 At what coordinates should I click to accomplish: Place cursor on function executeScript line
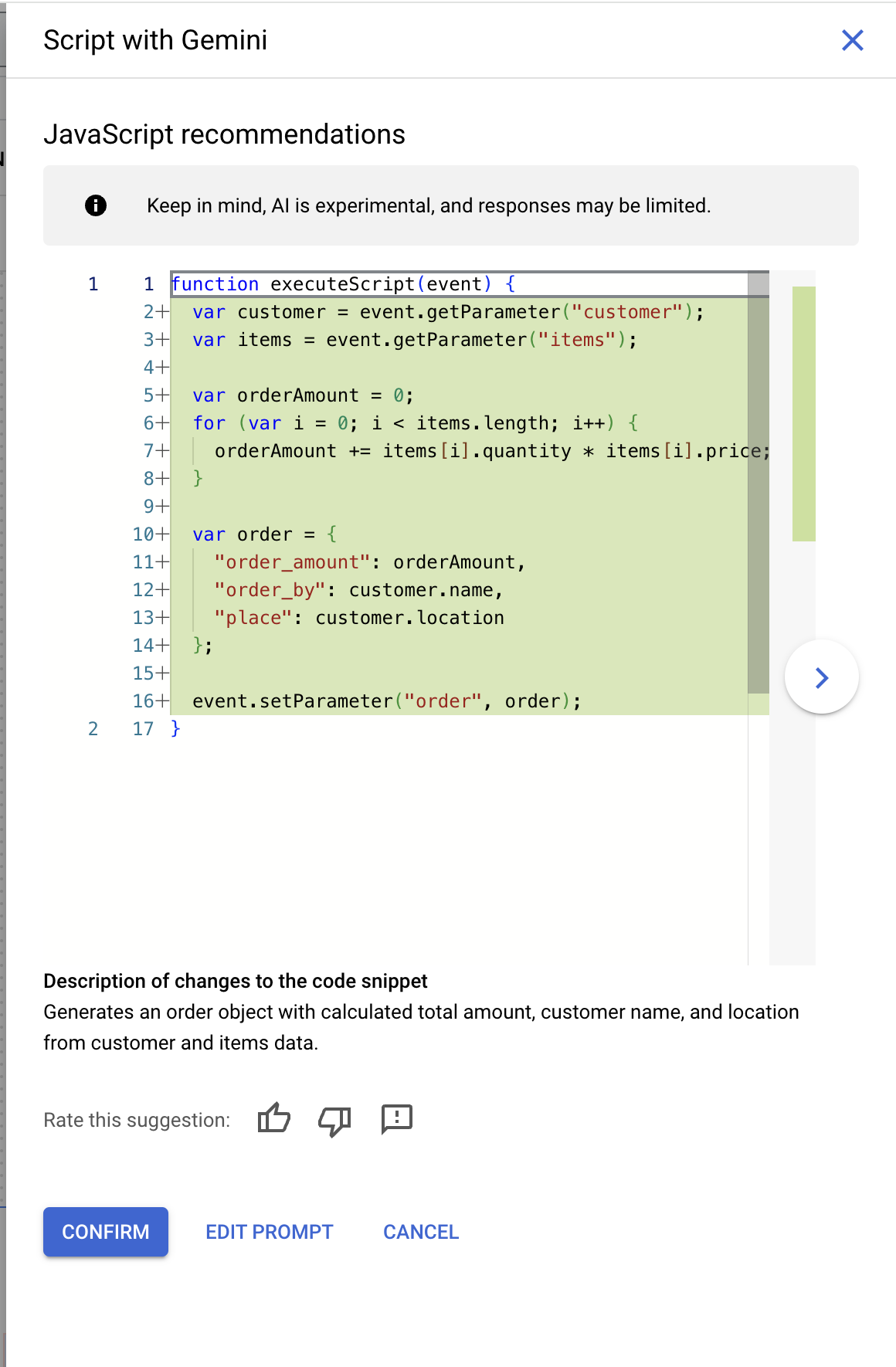click(343, 284)
